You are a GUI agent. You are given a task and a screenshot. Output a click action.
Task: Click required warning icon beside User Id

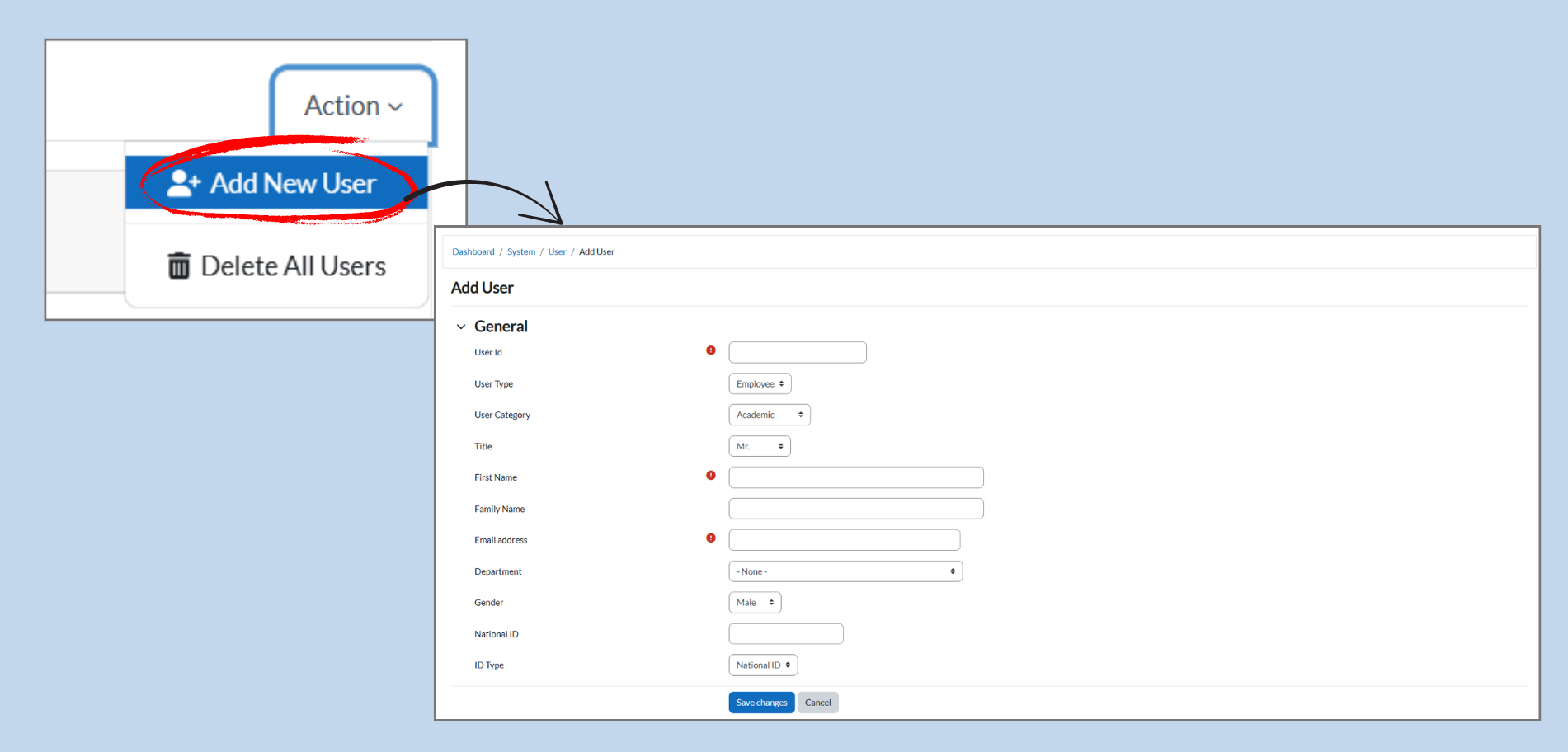coord(711,350)
